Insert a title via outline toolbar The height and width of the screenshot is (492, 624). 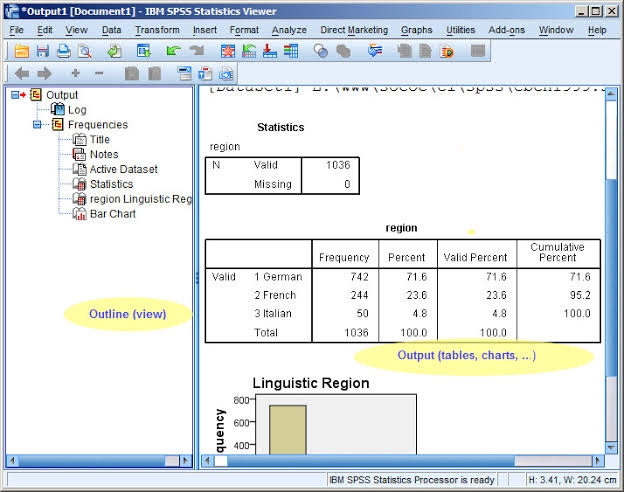(205, 73)
